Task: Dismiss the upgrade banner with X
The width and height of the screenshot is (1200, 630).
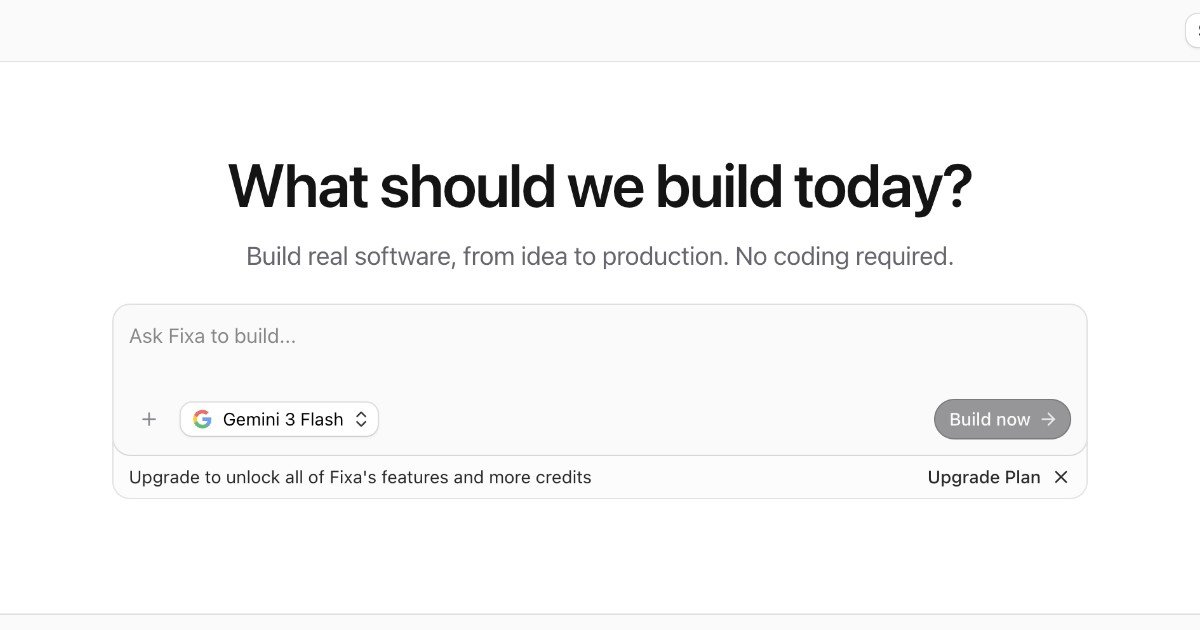Action: (x=1061, y=478)
